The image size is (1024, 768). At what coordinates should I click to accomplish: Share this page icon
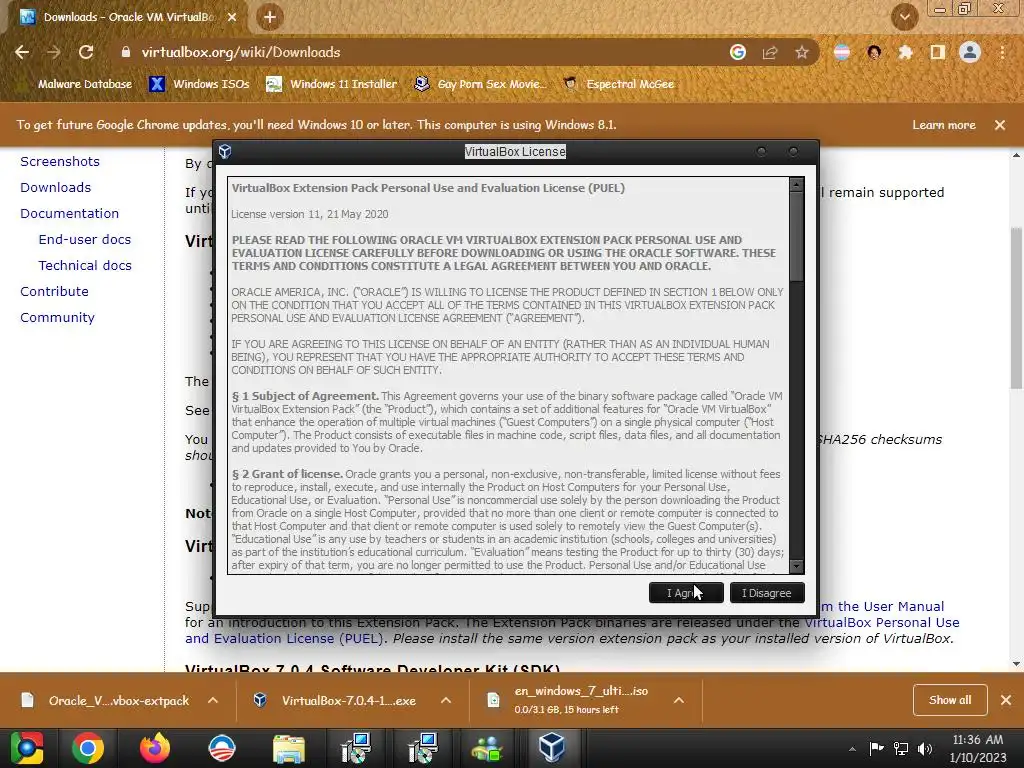pyautogui.click(x=770, y=52)
